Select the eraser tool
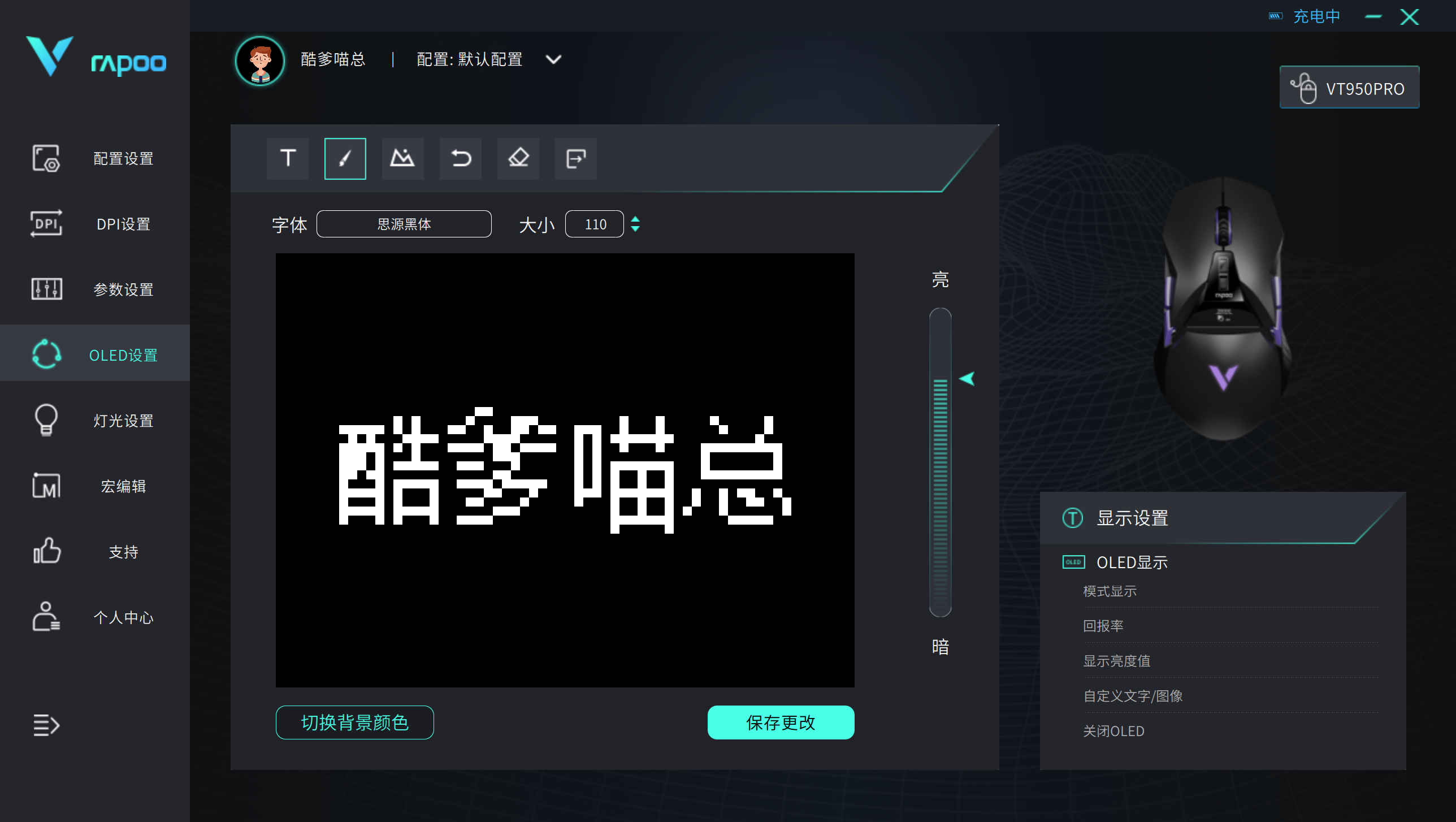Screen dimensions: 1456x822 point(518,158)
